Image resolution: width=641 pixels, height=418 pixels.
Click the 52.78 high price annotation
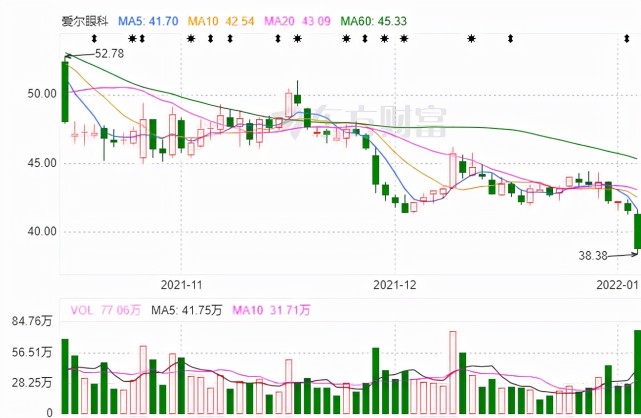point(110,54)
